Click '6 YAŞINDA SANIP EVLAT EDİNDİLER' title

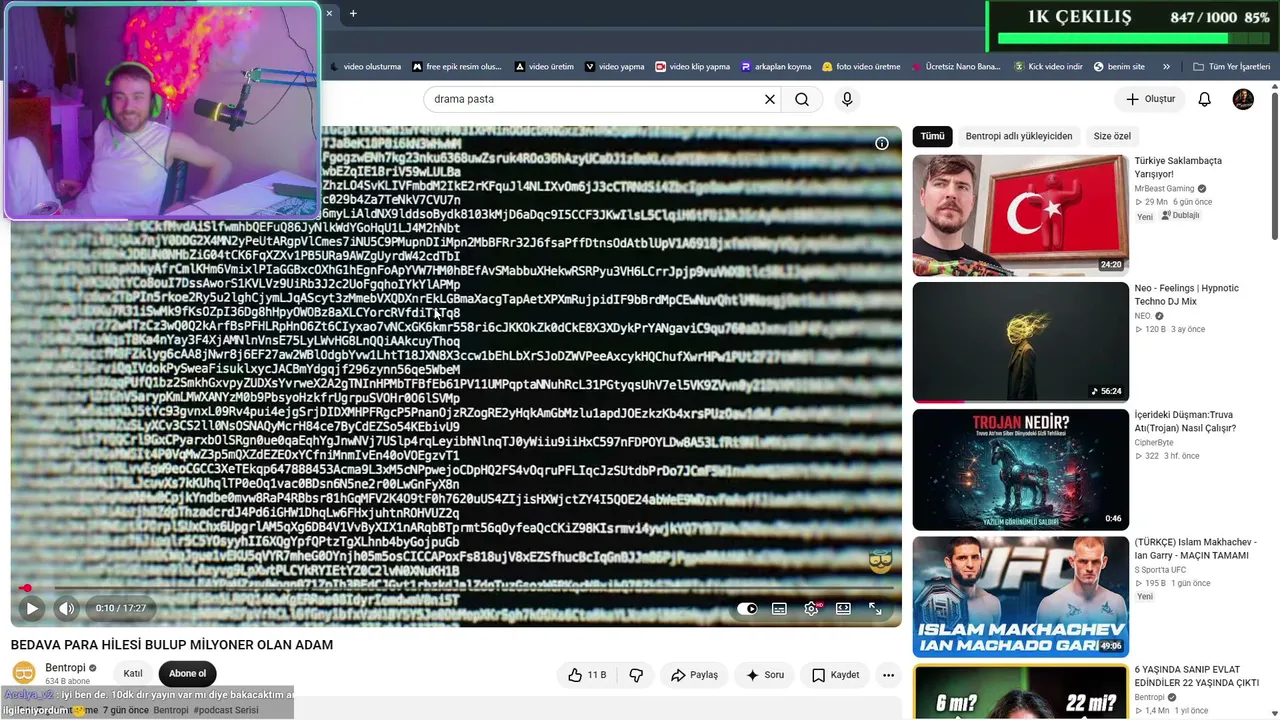click(1196, 676)
